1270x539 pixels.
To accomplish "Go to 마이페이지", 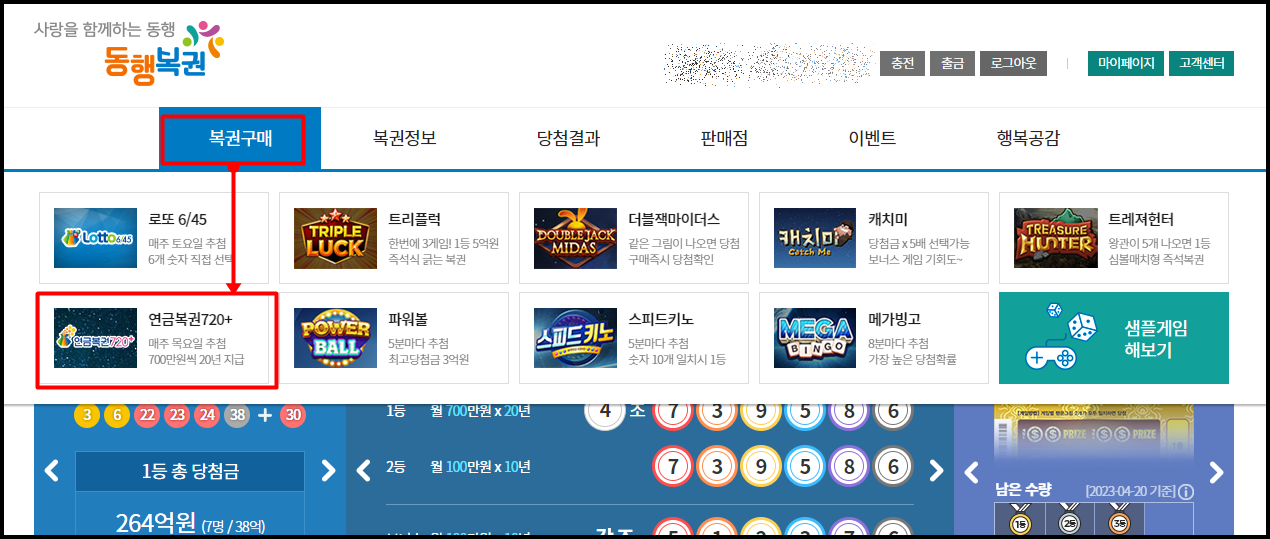I will (1126, 63).
